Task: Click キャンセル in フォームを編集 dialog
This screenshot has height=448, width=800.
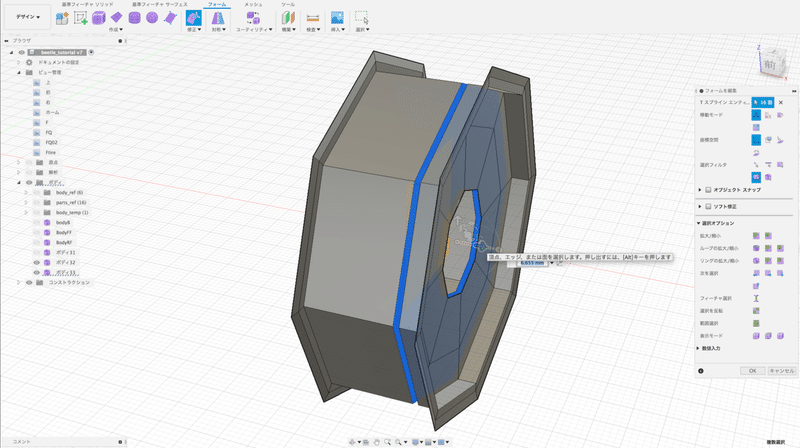Action: [781, 371]
